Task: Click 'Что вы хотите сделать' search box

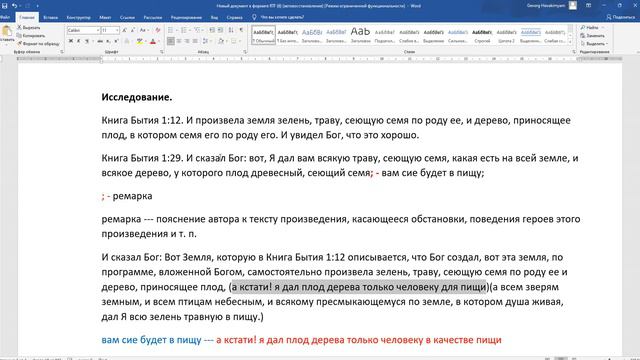Action: (282, 18)
